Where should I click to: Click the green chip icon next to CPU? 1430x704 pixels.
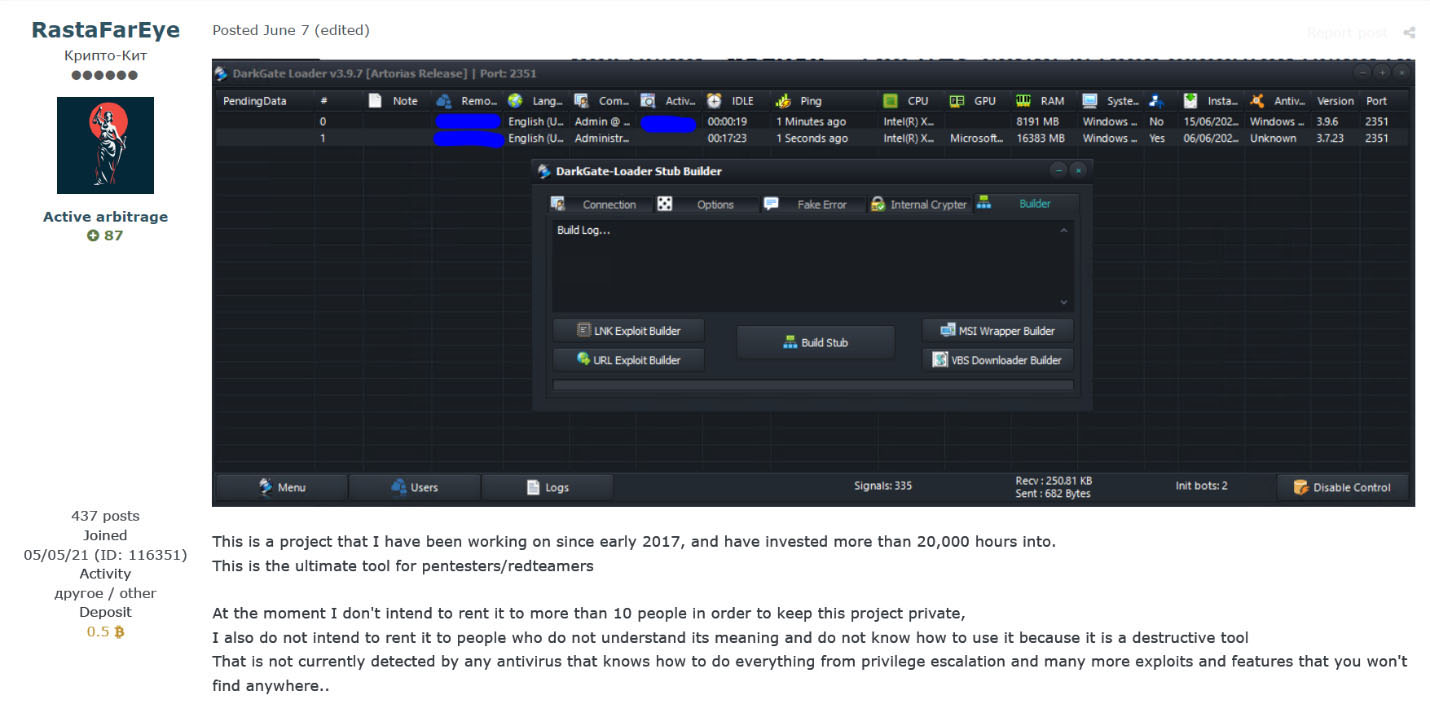[x=890, y=101]
